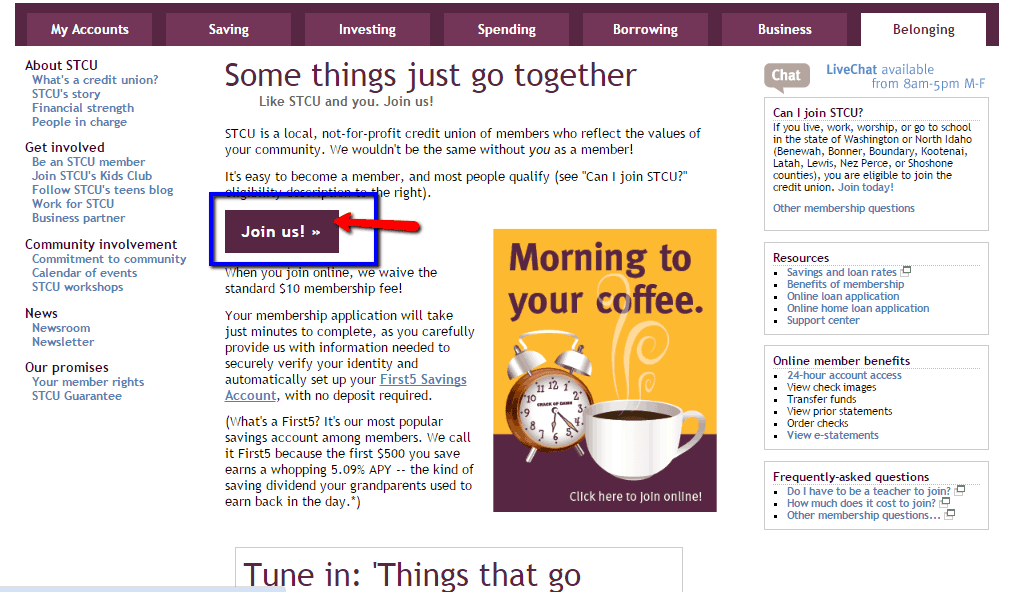Open Benefits of membership link
The width and height of the screenshot is (1023, 592).
pos(846,284)
